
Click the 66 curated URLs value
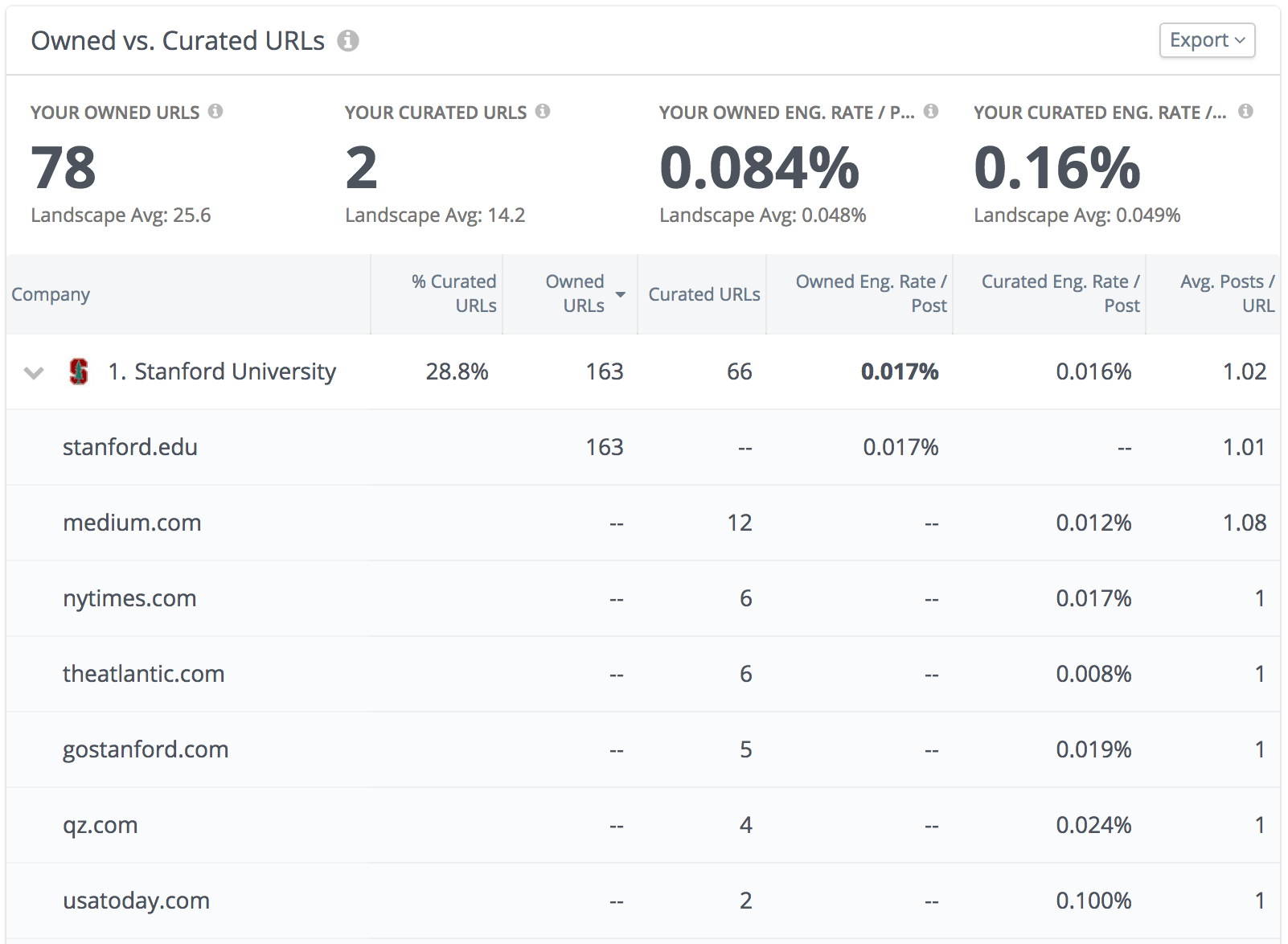click(x=740, y=371)
